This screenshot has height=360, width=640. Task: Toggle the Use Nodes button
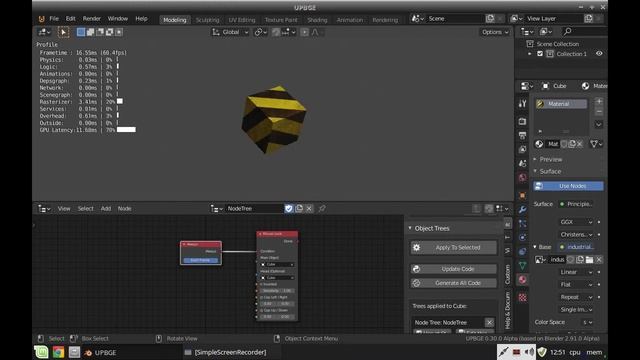click(x=568, y=186)
